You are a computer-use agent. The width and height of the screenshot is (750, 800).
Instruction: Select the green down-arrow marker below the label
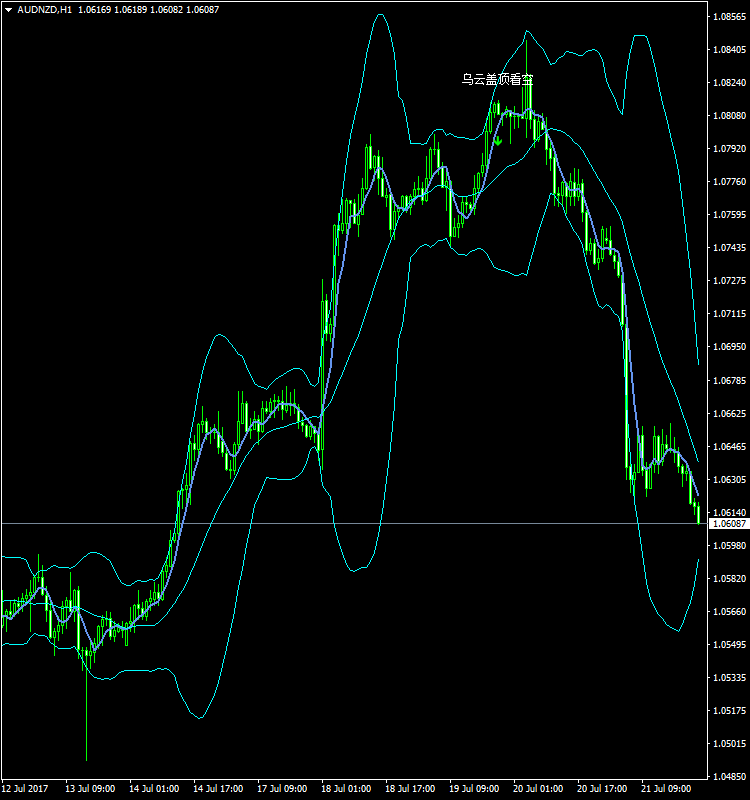498,141
